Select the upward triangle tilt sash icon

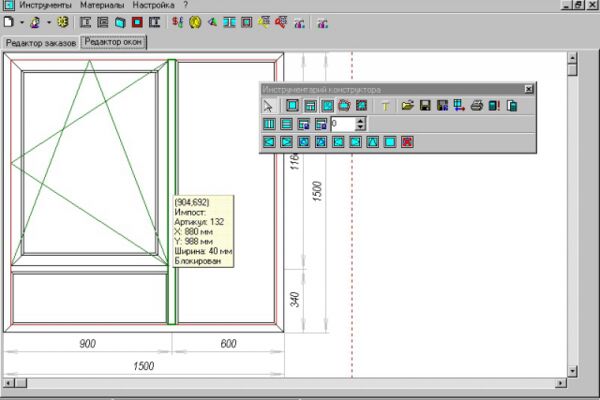373,142
